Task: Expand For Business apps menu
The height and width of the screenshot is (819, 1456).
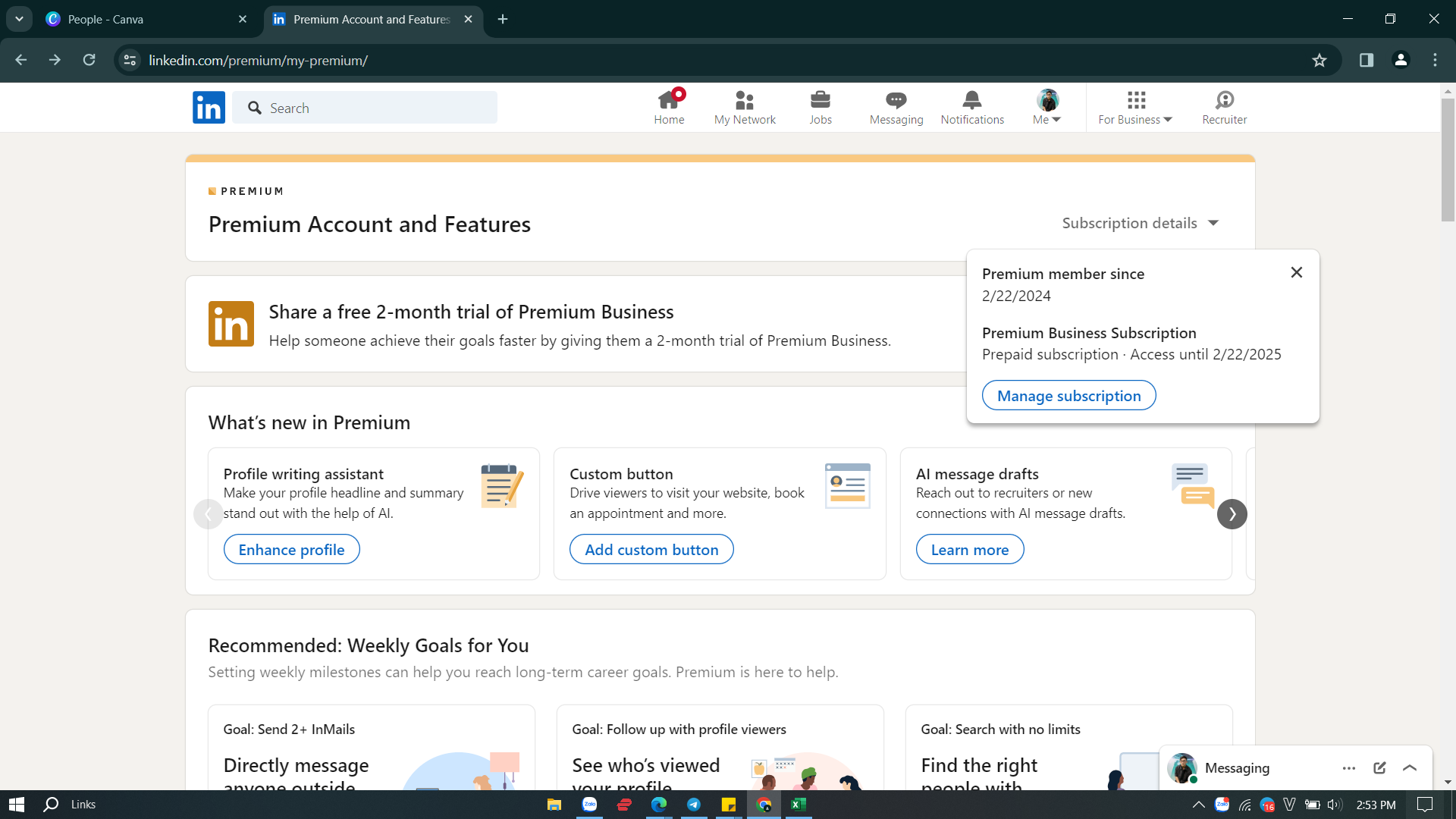Action: 1135,108
